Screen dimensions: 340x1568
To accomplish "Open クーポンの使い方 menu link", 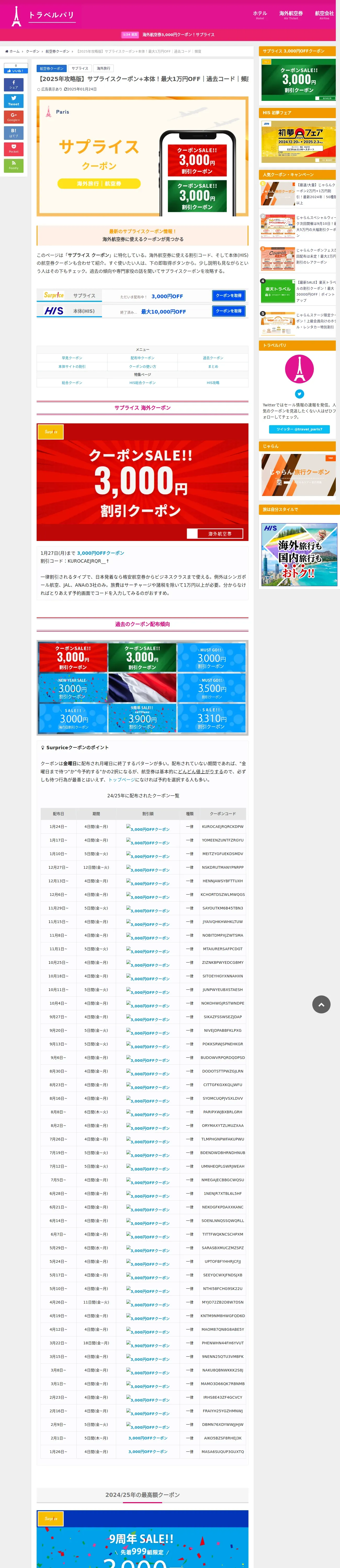I will point(143,366).
